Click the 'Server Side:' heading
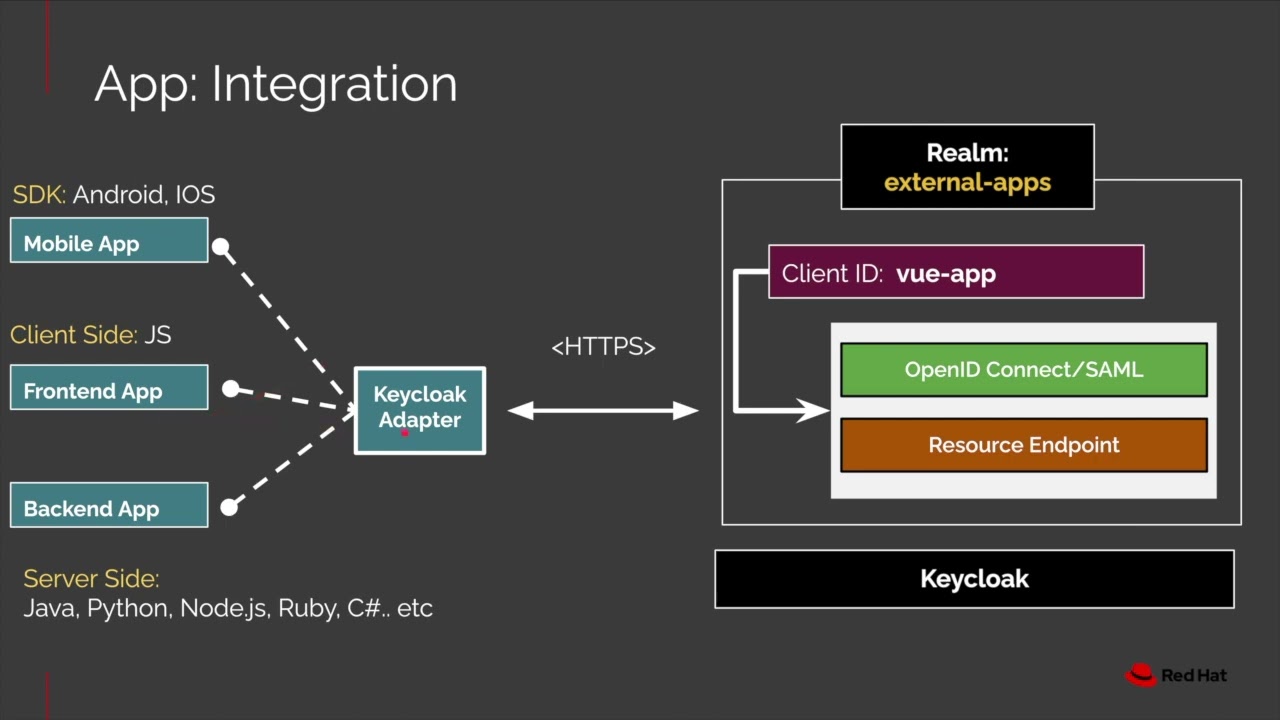 click(91, 579)
